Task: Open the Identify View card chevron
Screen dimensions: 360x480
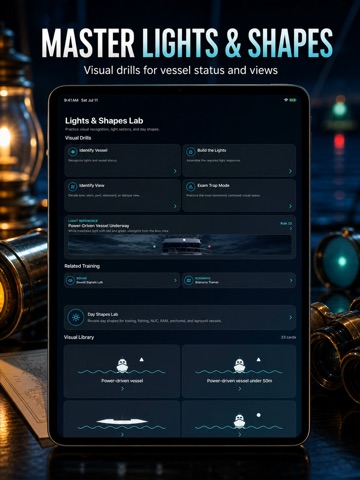Action: click(x=175, y=206)
